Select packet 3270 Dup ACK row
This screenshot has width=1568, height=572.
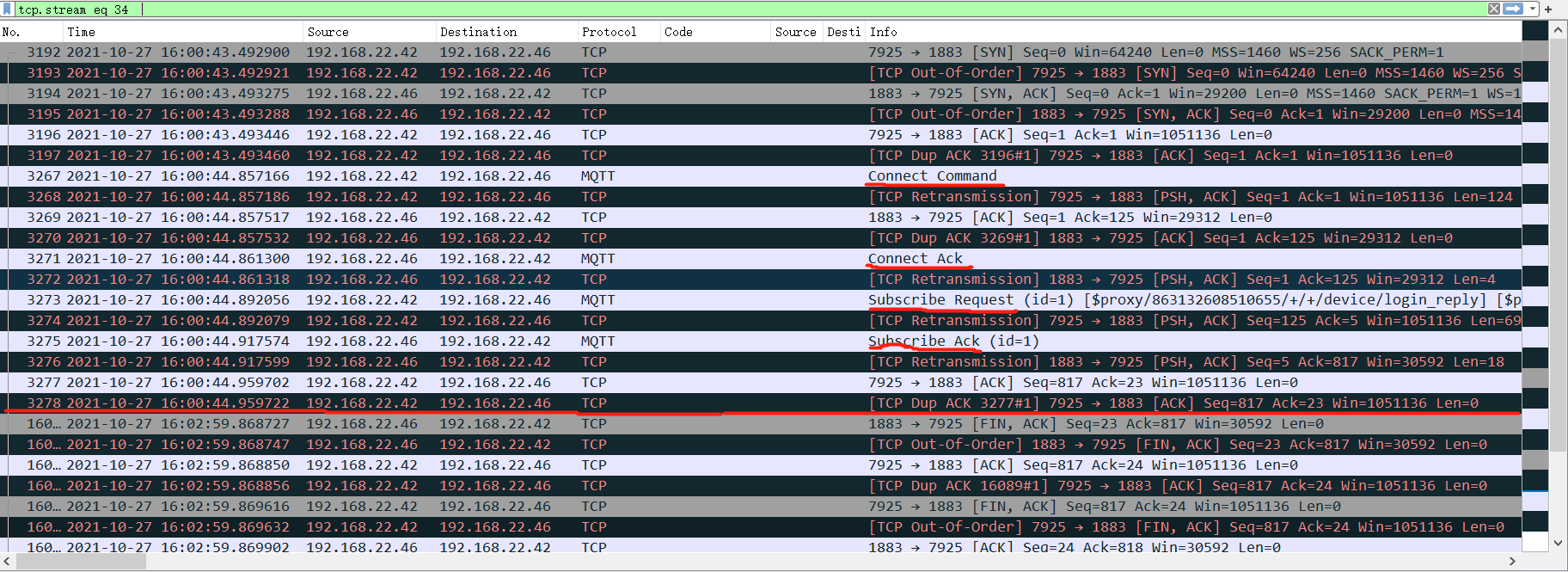tap(761, 238)
